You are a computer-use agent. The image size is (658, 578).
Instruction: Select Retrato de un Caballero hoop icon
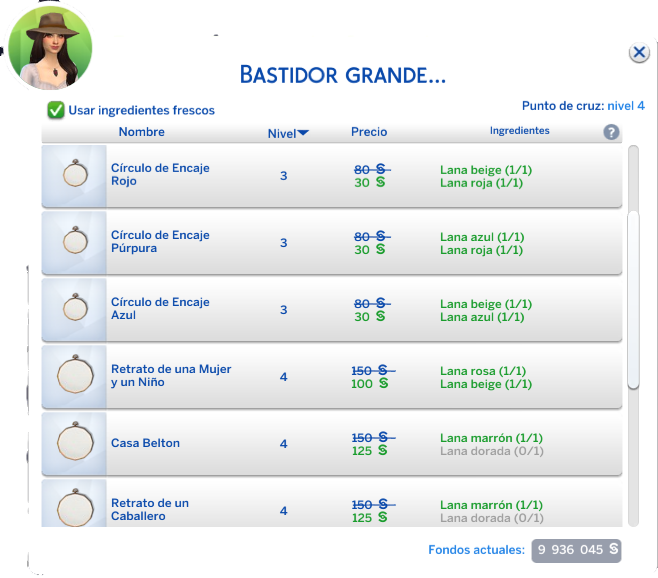tap(75, 507)
